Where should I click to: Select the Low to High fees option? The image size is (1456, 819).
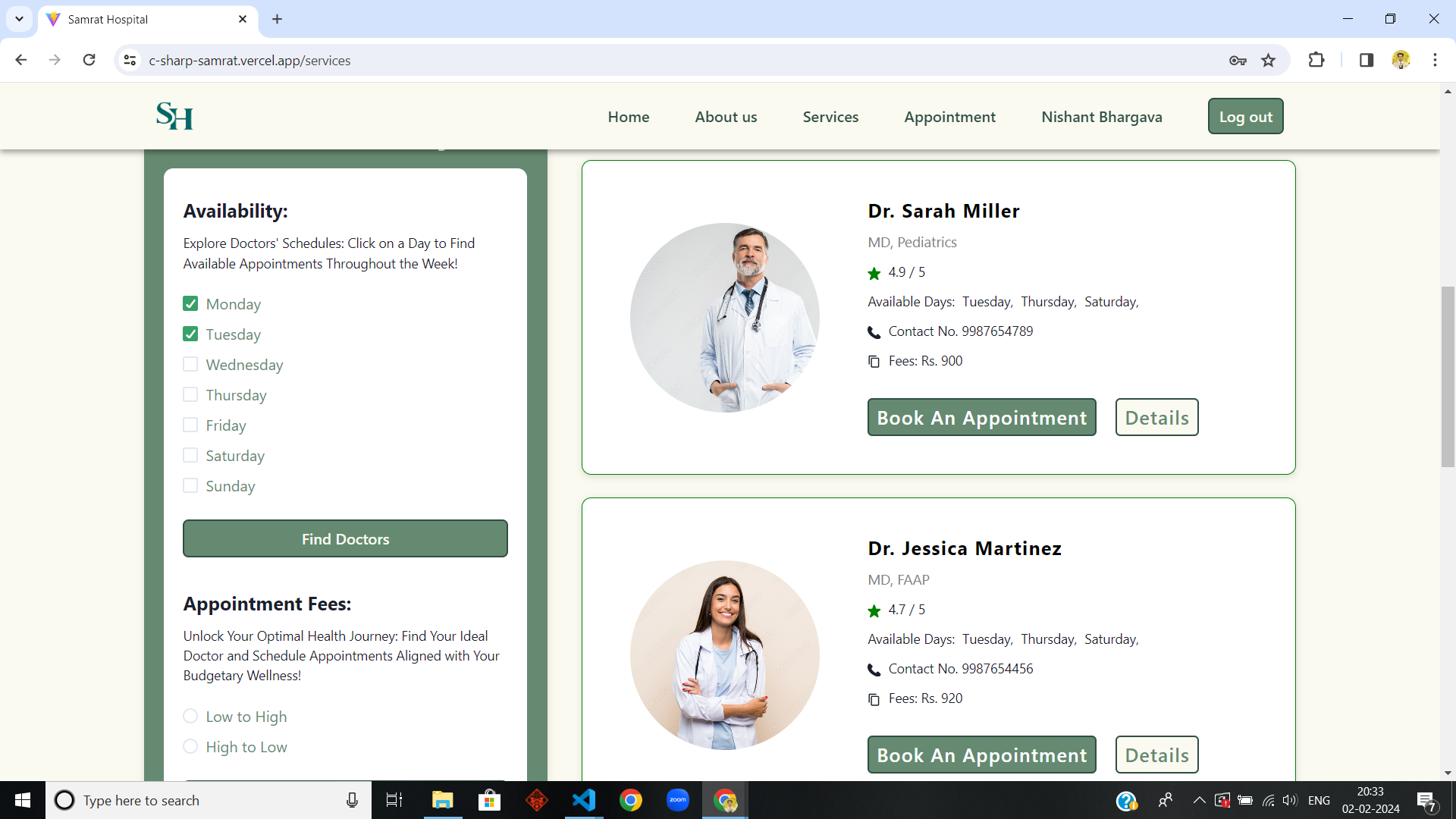(190, 717)
